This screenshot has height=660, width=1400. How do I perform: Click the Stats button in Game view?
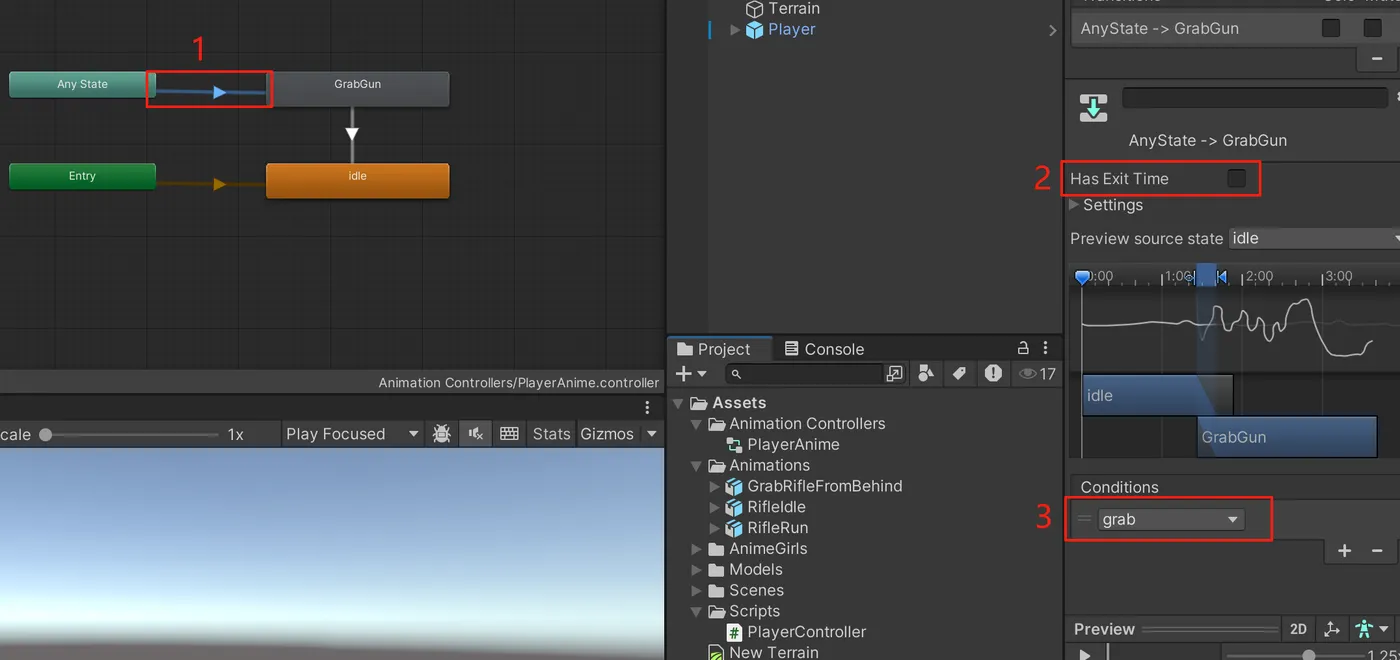pos(551,433)
